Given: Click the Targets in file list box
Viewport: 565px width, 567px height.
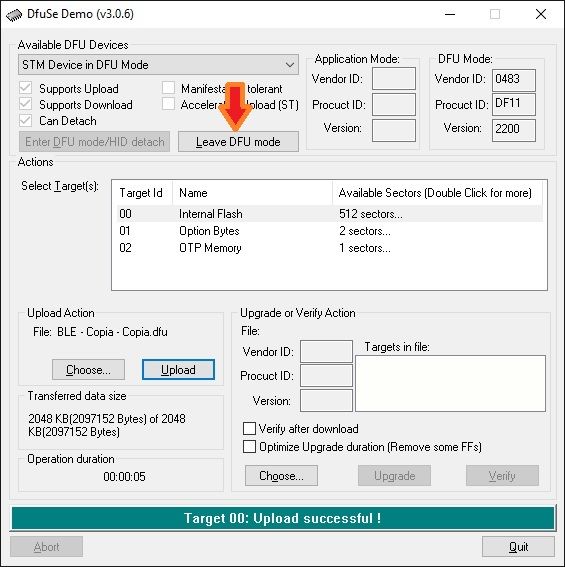Looking at the screenshot, I should pos(451,383).
